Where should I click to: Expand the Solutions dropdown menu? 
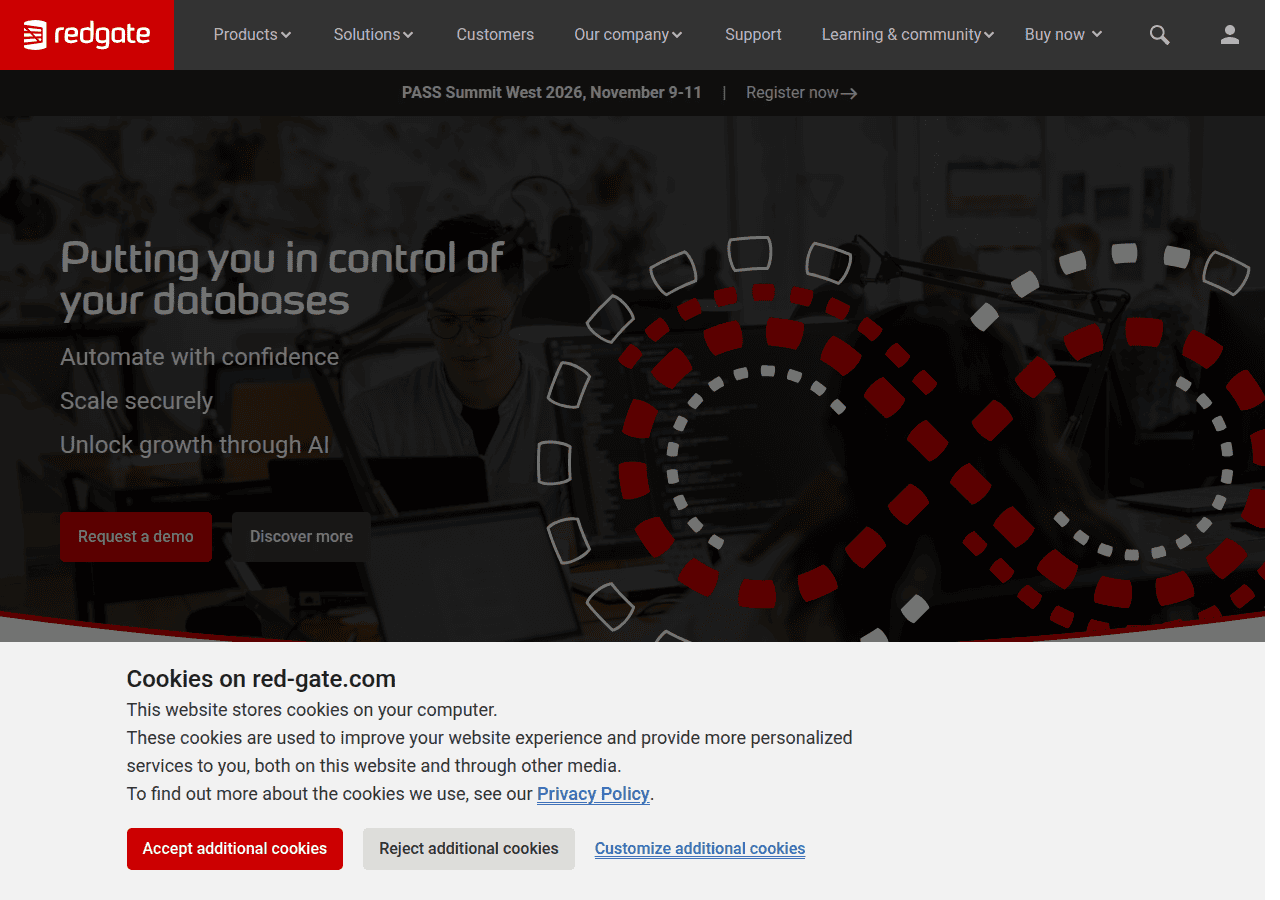373,34
